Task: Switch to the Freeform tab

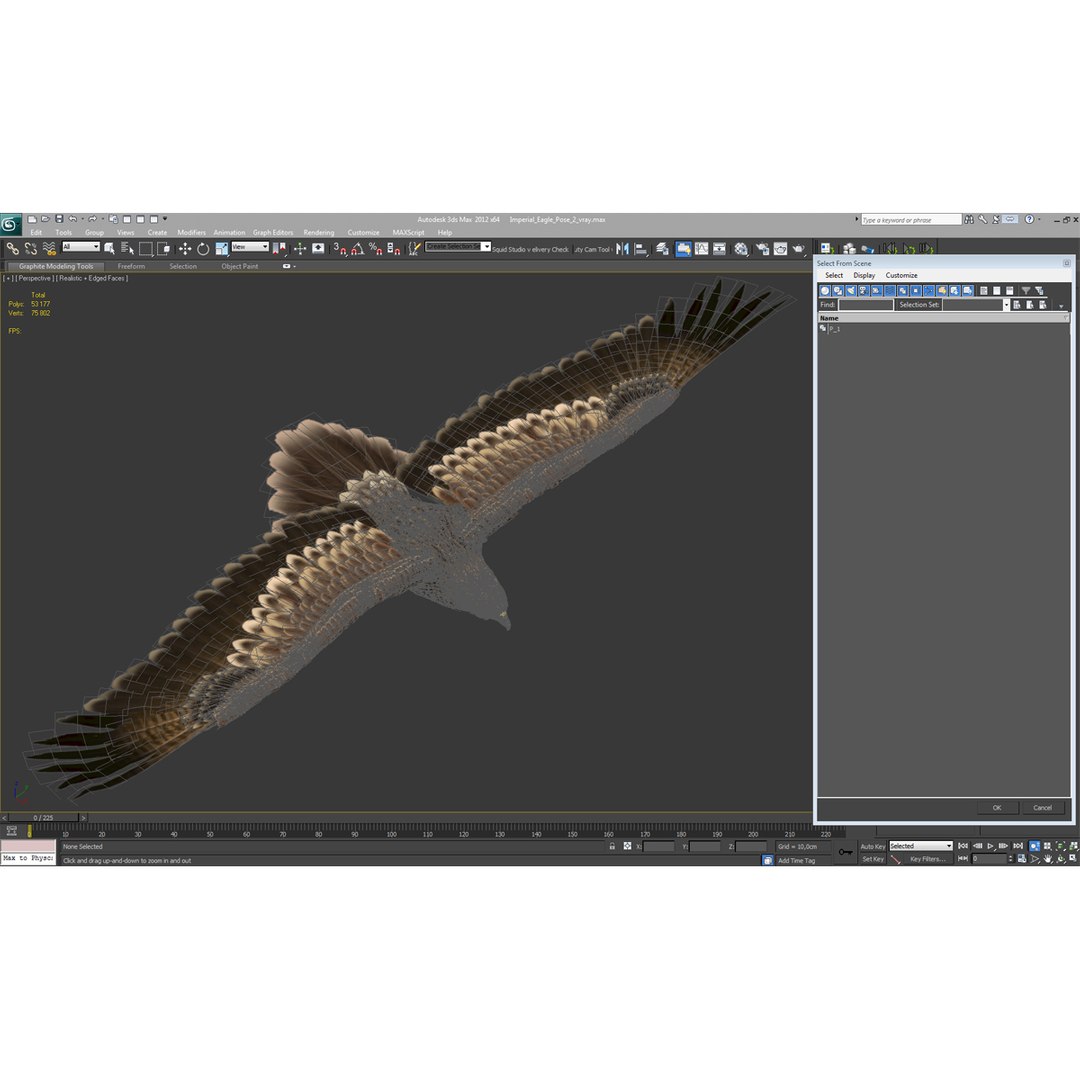Action: tap(131, 266)
